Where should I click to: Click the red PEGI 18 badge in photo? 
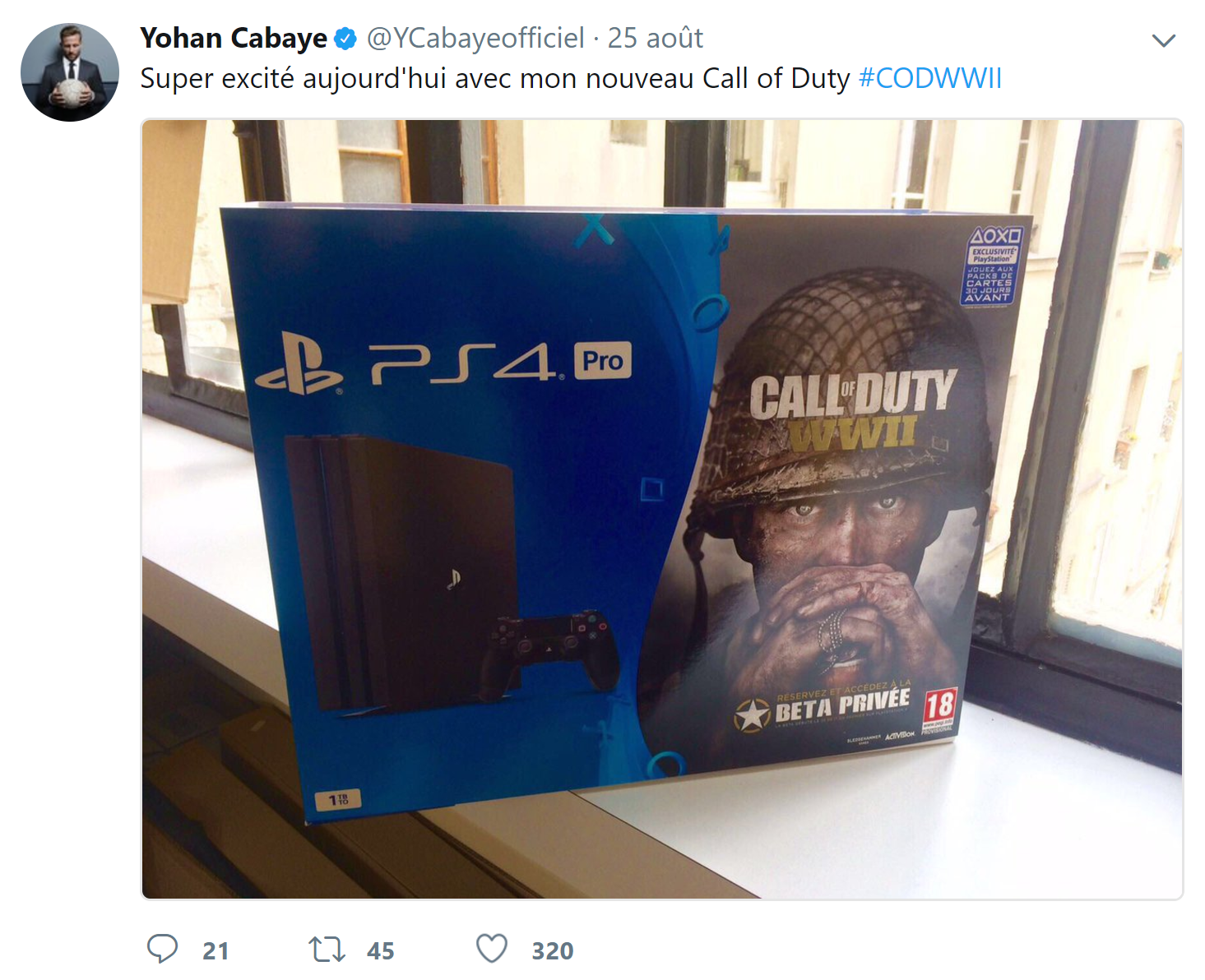[x=939, y=710]
